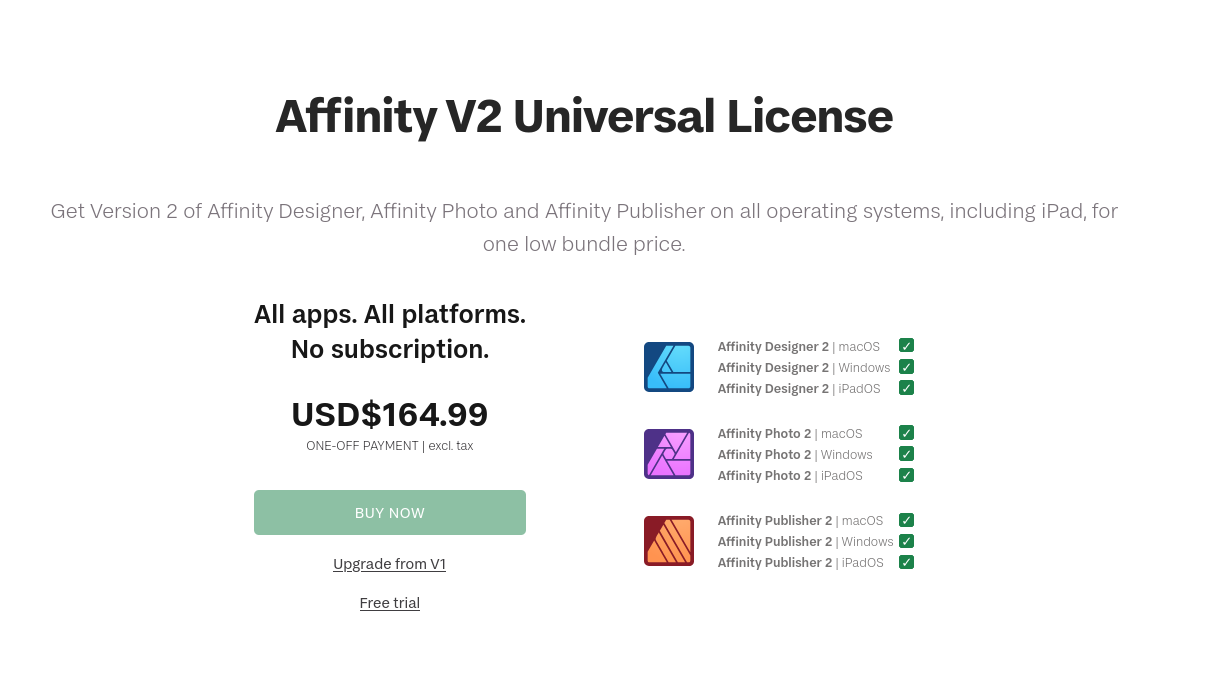Toggle the Affinity Photo 2 macOS checkmark

(x=906, y=433)
